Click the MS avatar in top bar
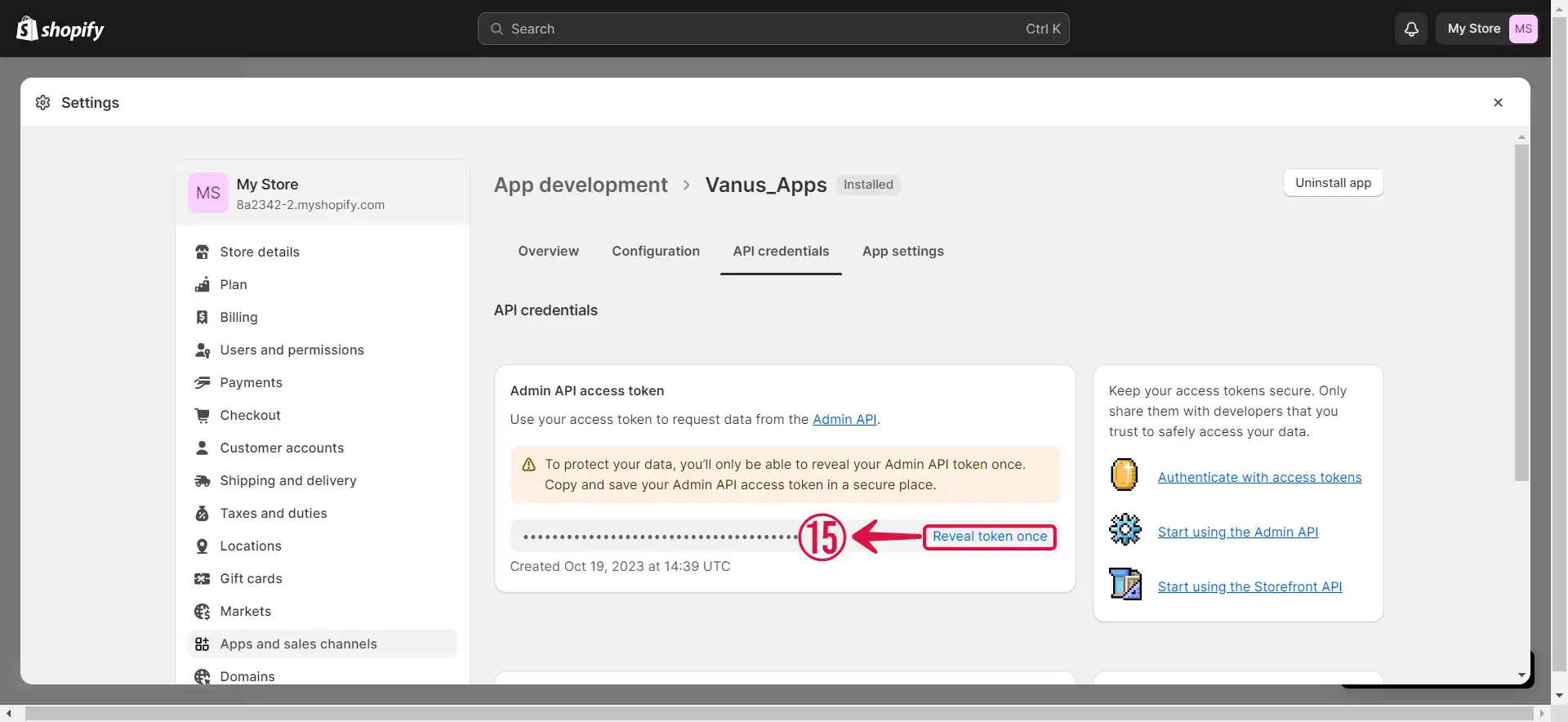The image size is (1568, 722). point(1523,29)
